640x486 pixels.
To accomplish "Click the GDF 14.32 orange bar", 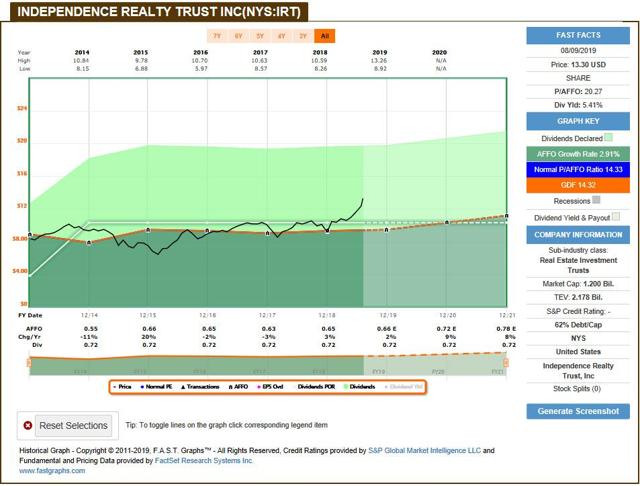I will point(578,185).
